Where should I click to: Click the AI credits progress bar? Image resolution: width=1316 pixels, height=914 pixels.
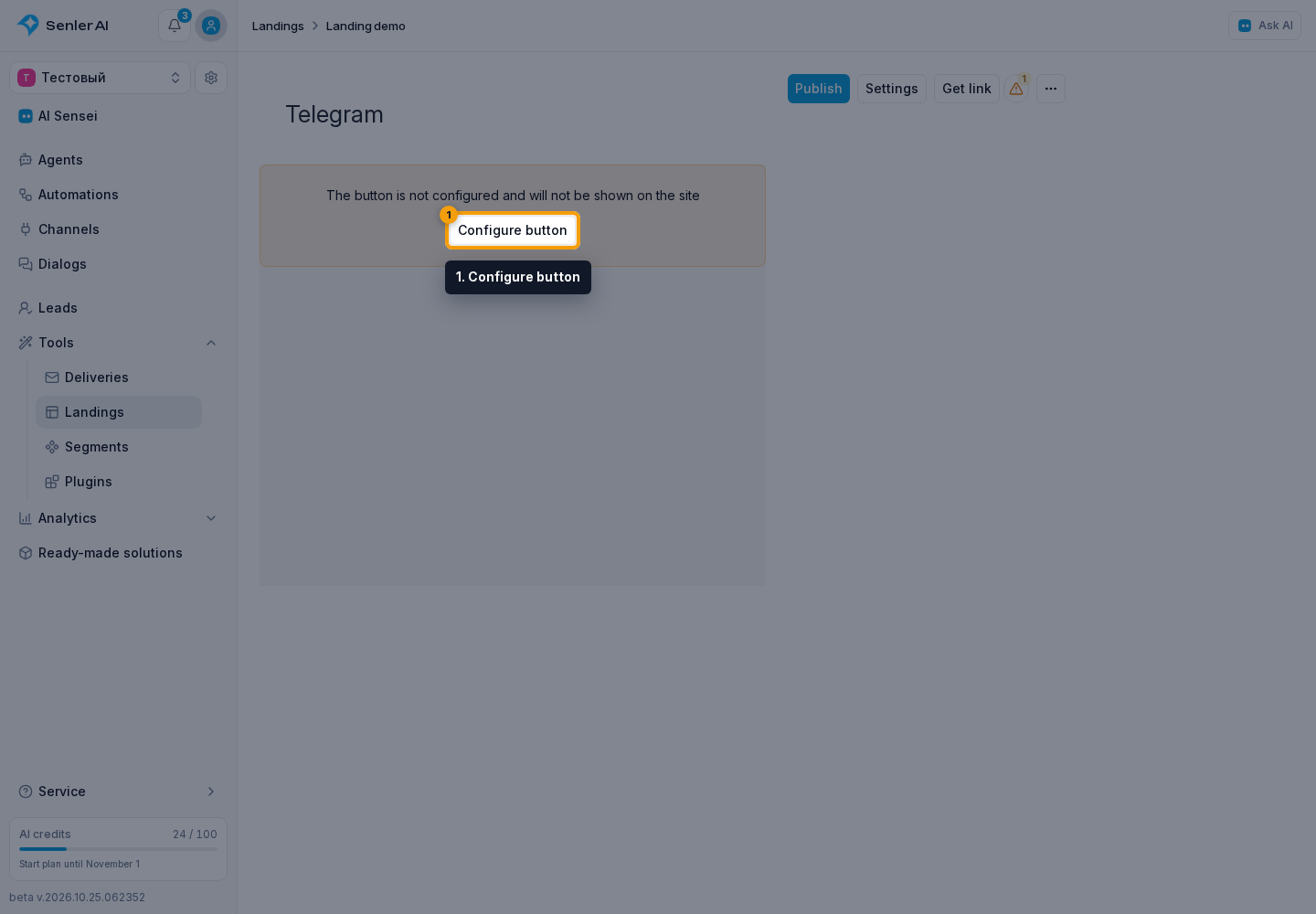click(x=118, y=849)
